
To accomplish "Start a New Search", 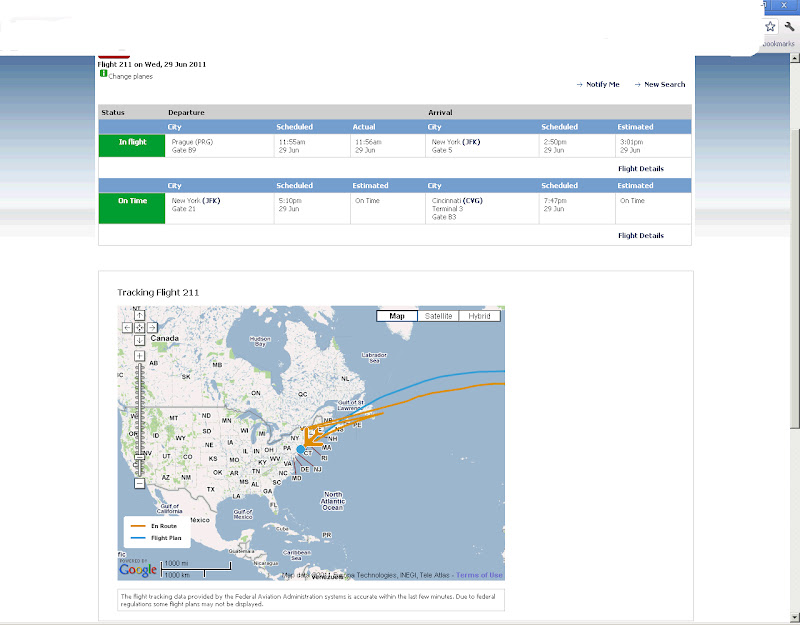I will click(664, 84).
